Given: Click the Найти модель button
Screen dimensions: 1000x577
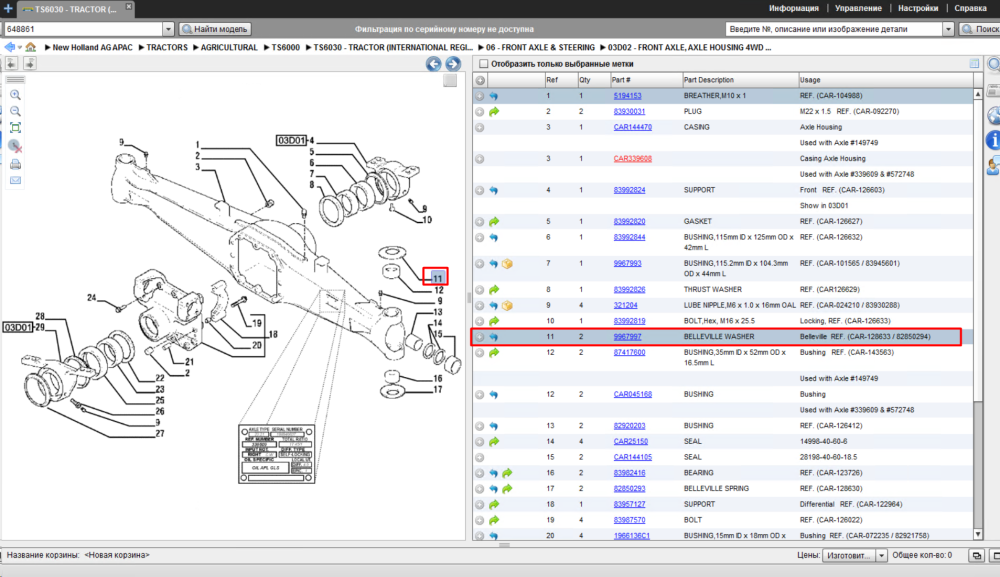Looking at the screenshot, I should click(x=214, y=29).
